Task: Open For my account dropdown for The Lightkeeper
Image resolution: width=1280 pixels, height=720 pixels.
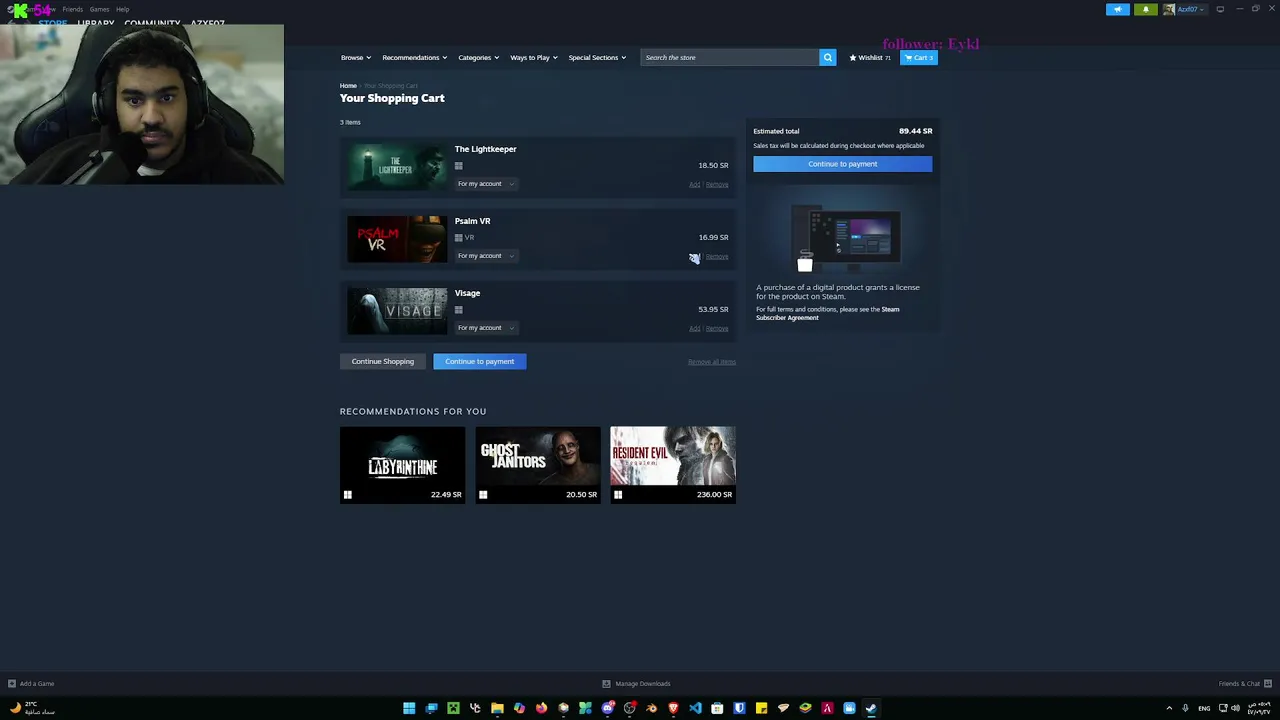Action: (486, 184)
